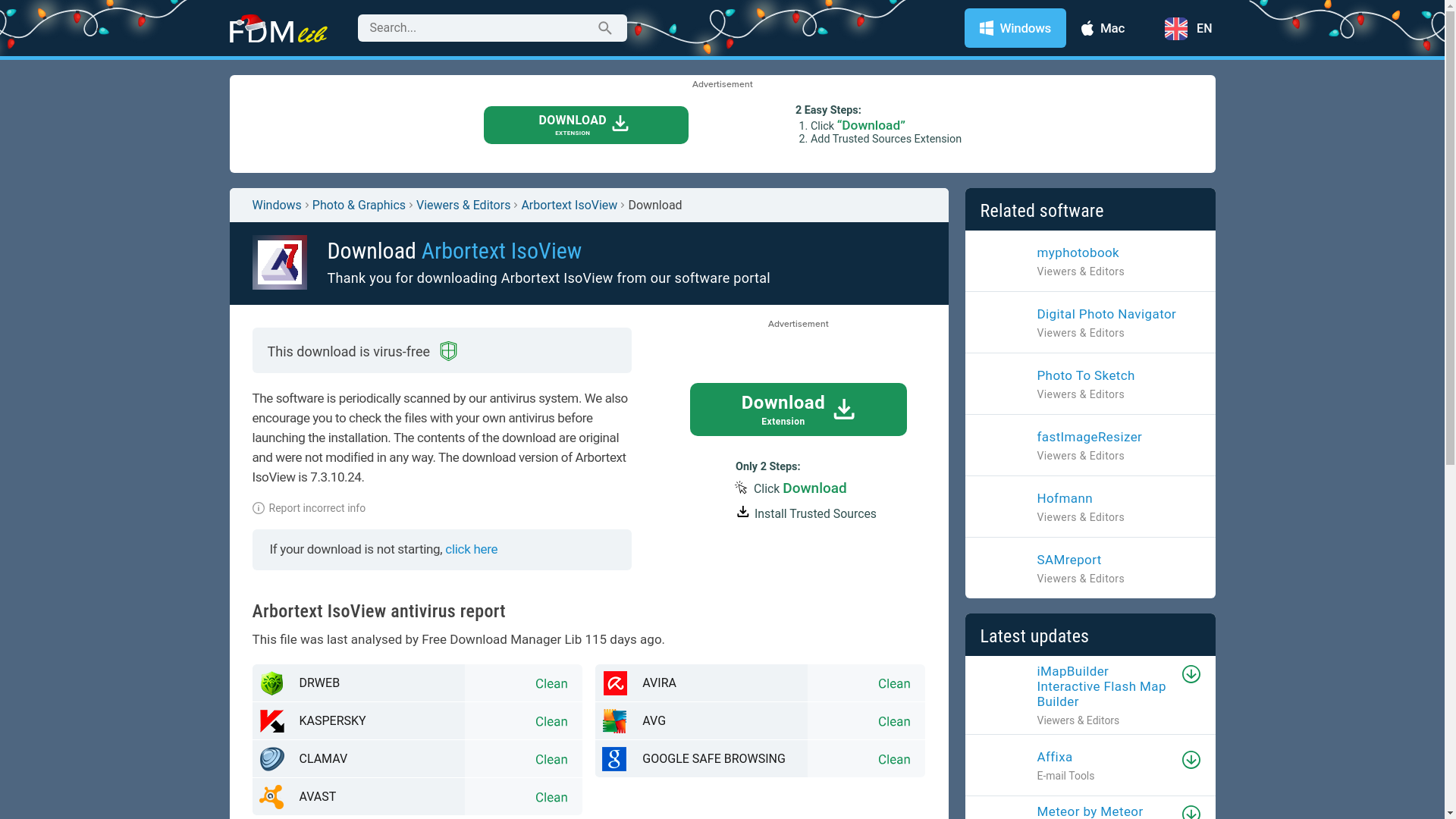Click the UK flag icon
The height and width of the screenshot is (819, 1456).
coord(1175,29)
